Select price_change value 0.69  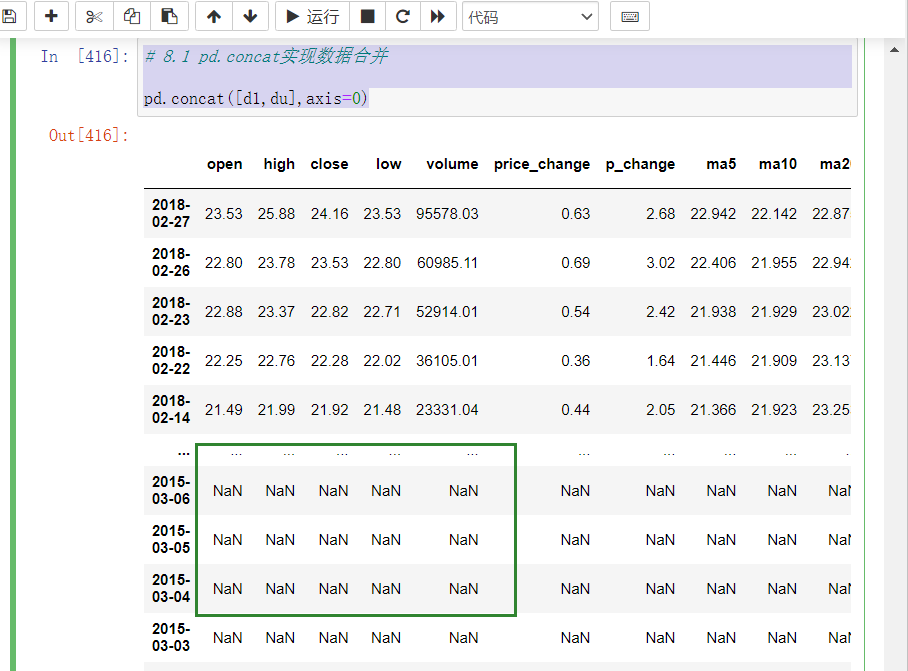point(576,263)
